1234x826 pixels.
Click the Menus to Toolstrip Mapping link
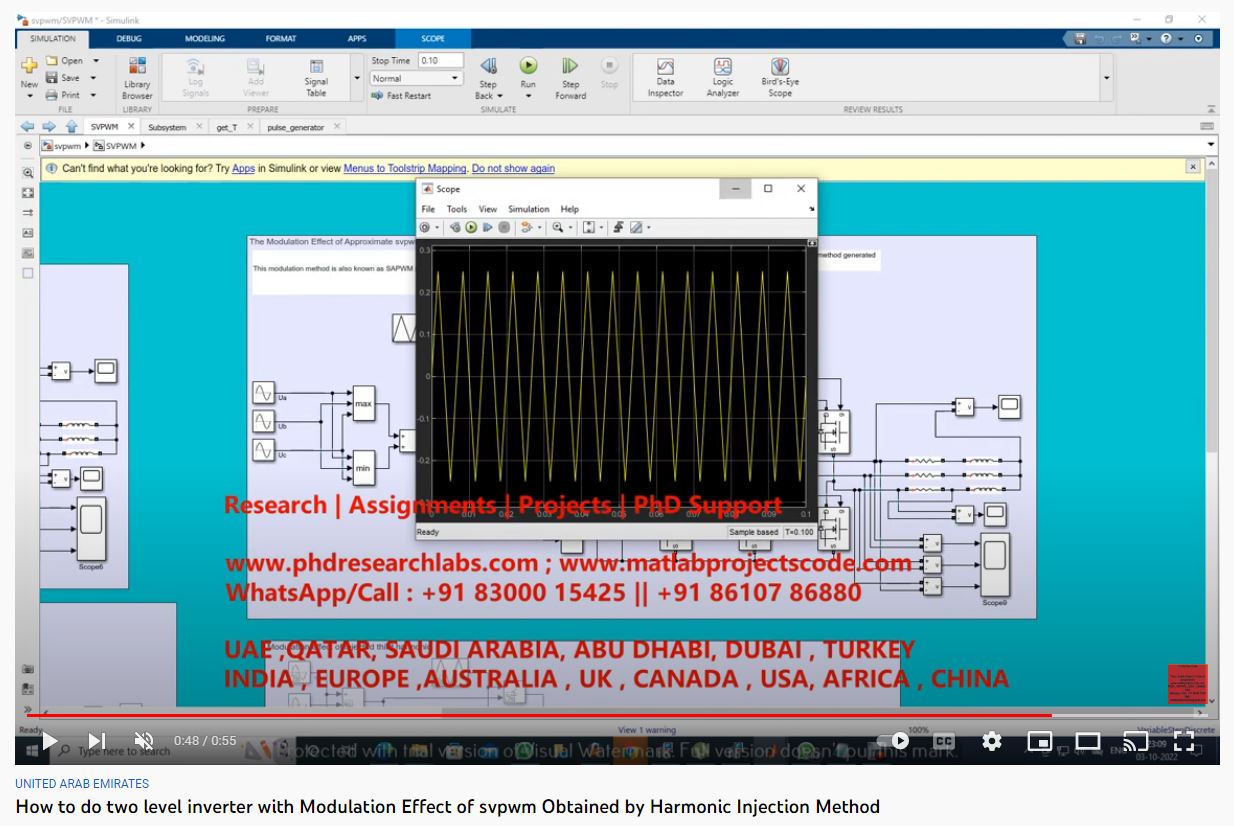405,169
